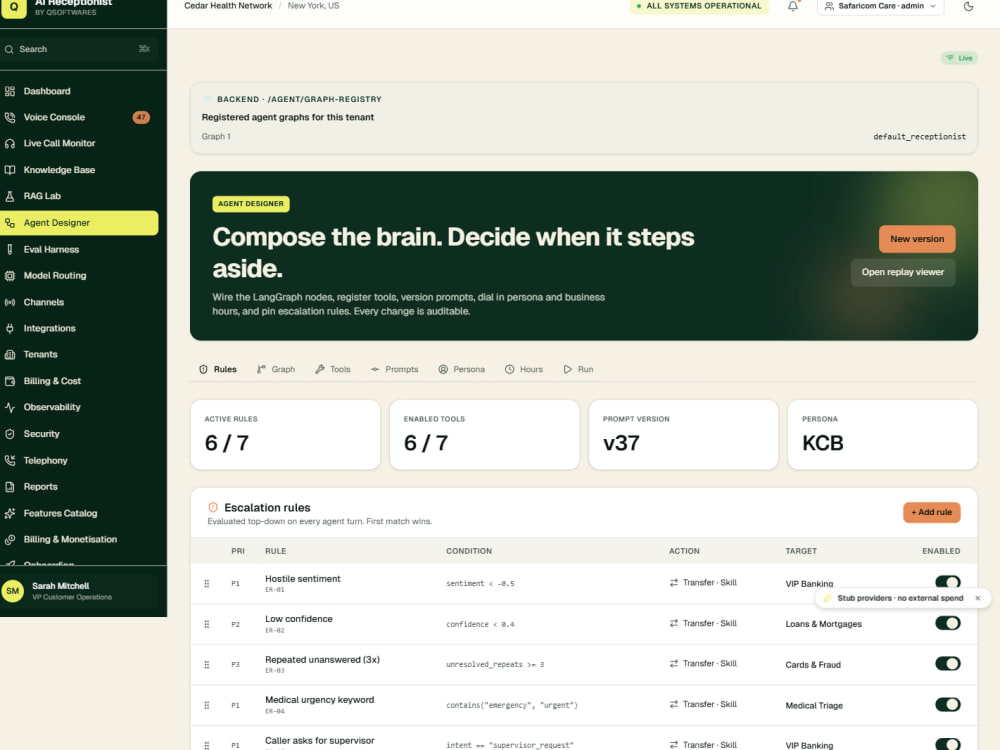Open the Run tab
This screenshot has width=1000, height=750.
coord(578,369)
